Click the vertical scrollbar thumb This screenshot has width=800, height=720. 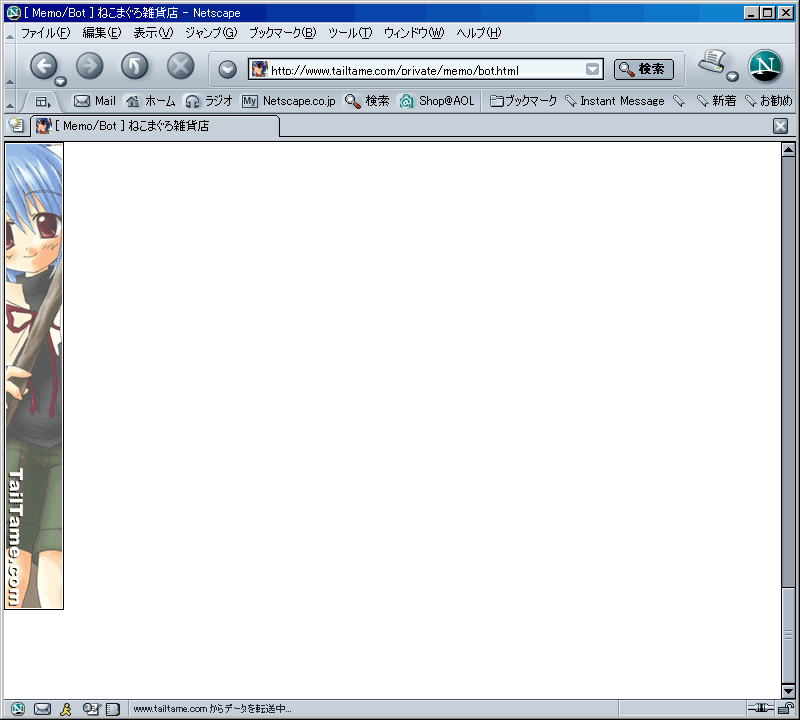click(788, 635)
